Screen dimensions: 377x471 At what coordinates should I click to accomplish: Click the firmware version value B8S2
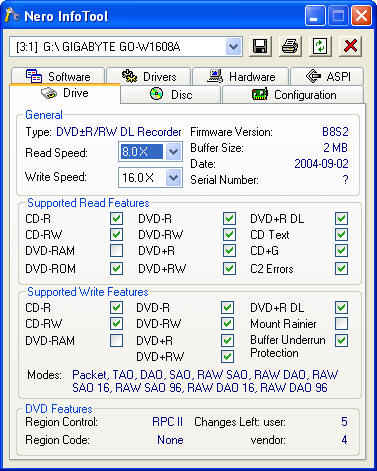pos(335,132)
